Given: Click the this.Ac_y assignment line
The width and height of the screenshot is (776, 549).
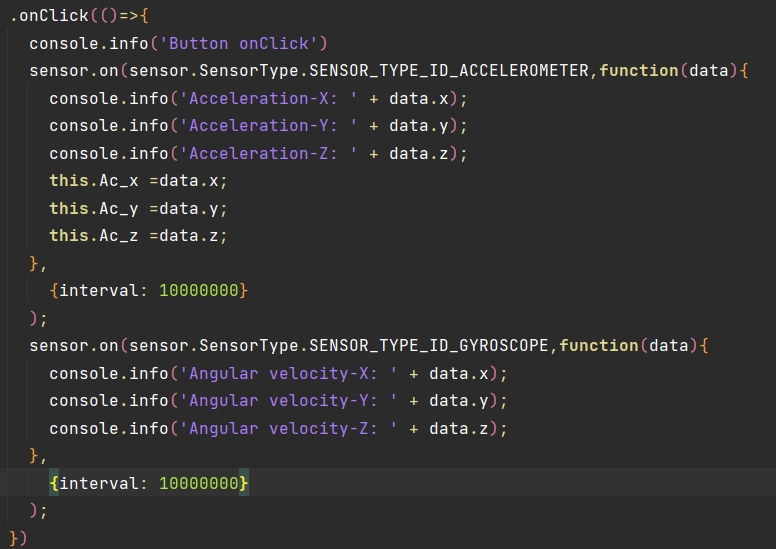Looking at the screenshot, I should point(138,208).
